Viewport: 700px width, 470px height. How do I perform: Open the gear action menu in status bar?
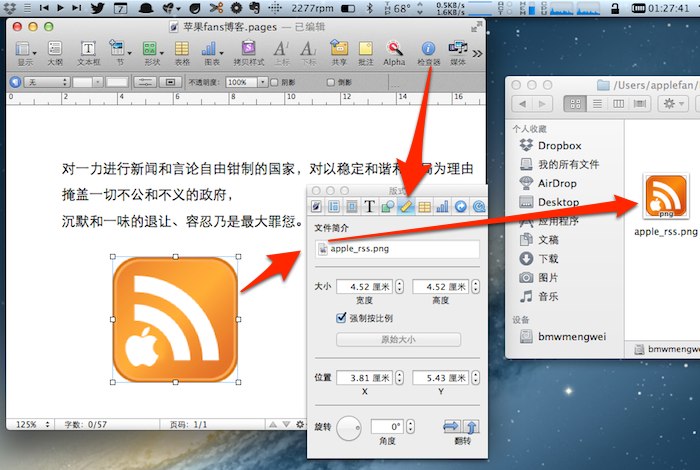click(300, 424)
